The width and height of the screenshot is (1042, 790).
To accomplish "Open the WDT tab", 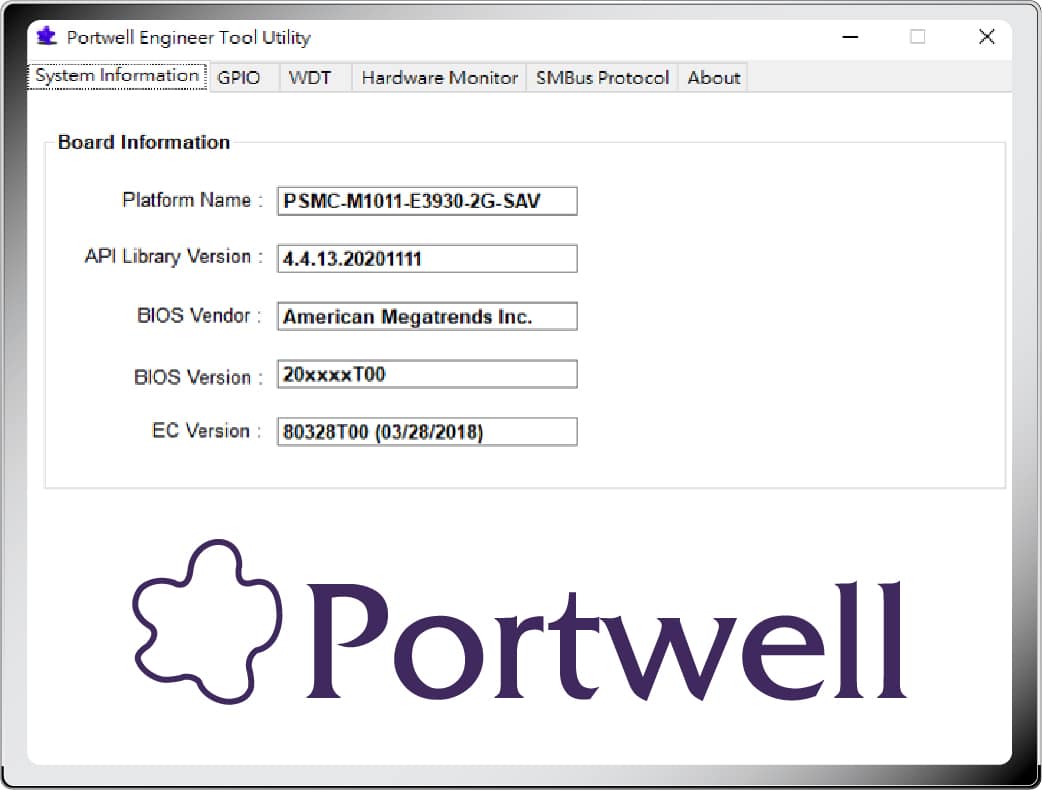I will pos(308,76).
